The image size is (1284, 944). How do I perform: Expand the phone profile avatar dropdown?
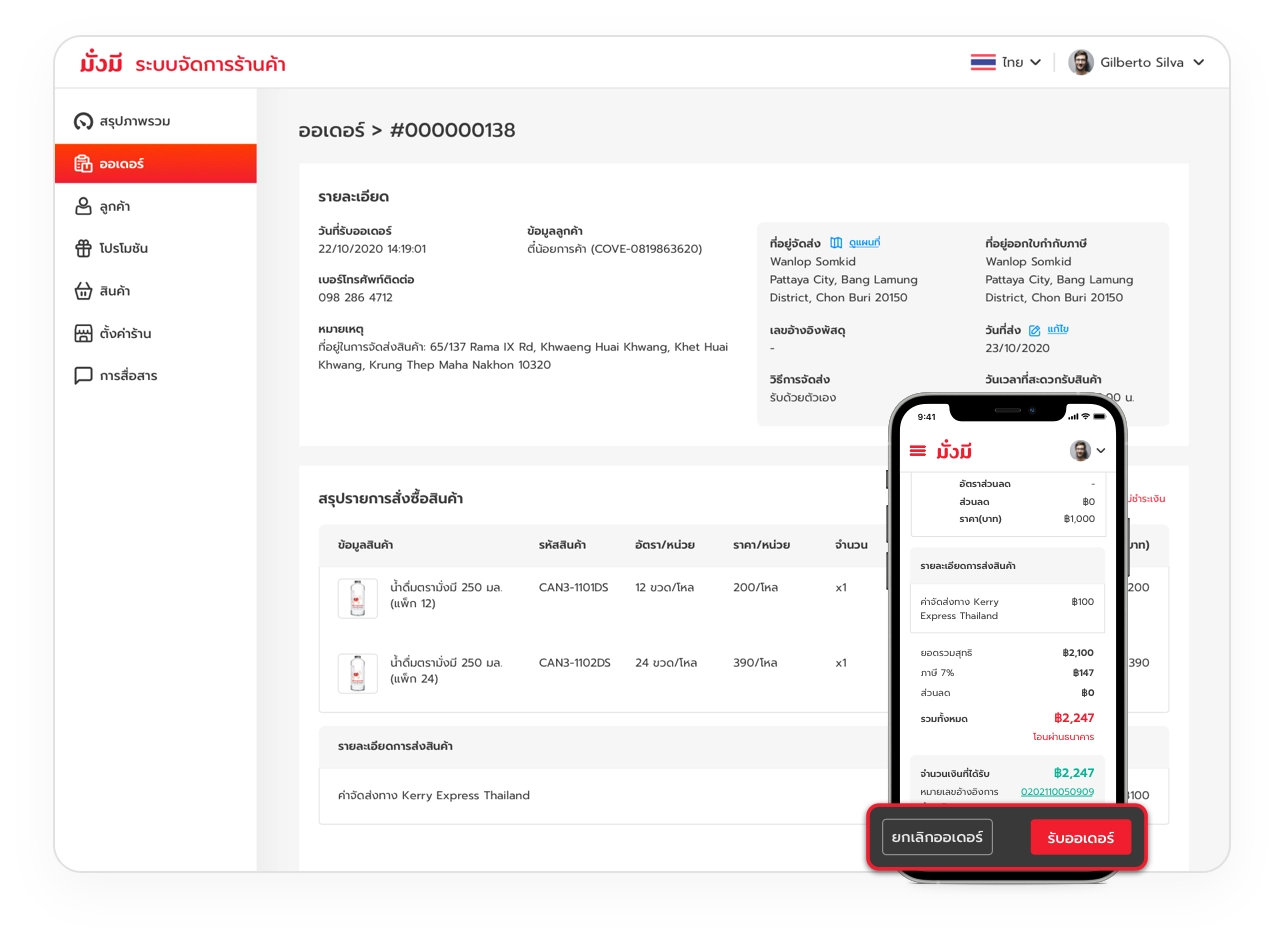[1087, 451]
